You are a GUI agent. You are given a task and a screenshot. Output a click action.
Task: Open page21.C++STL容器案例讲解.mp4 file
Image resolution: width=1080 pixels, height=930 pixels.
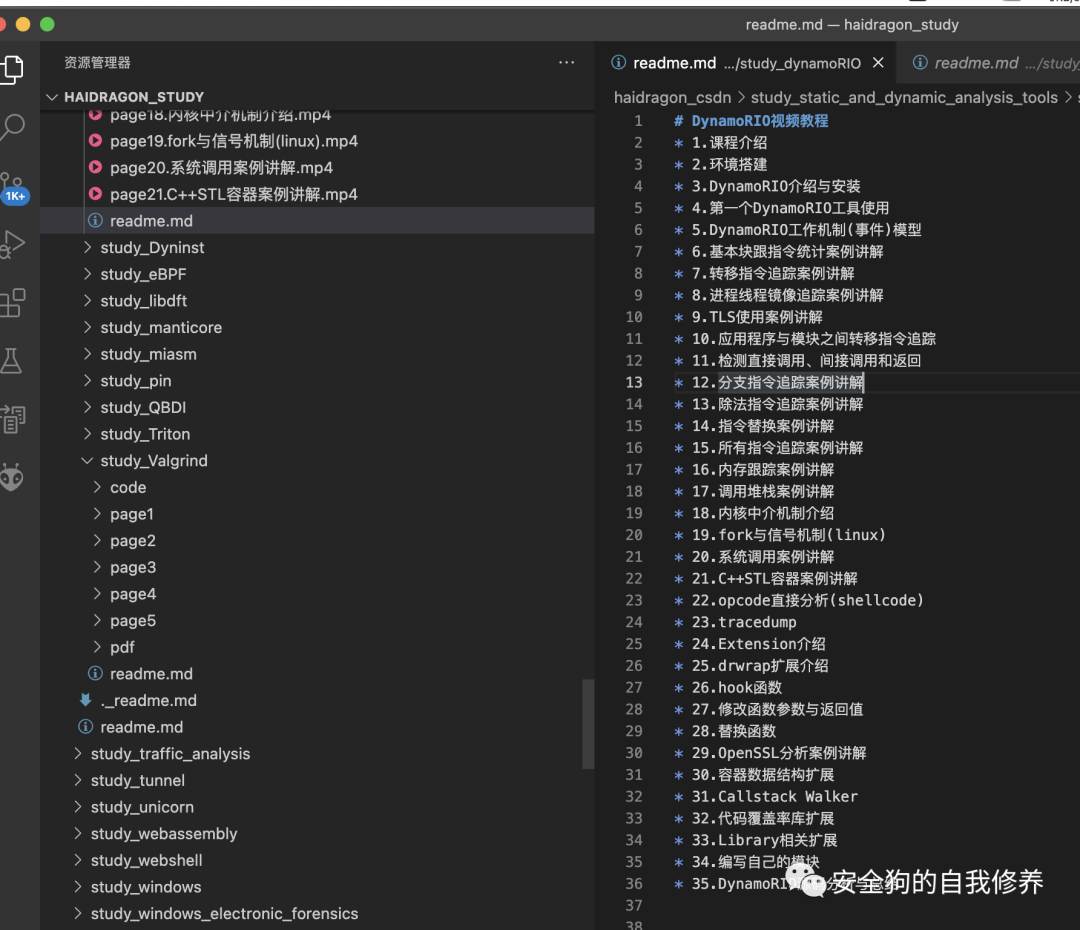[233, 194]
